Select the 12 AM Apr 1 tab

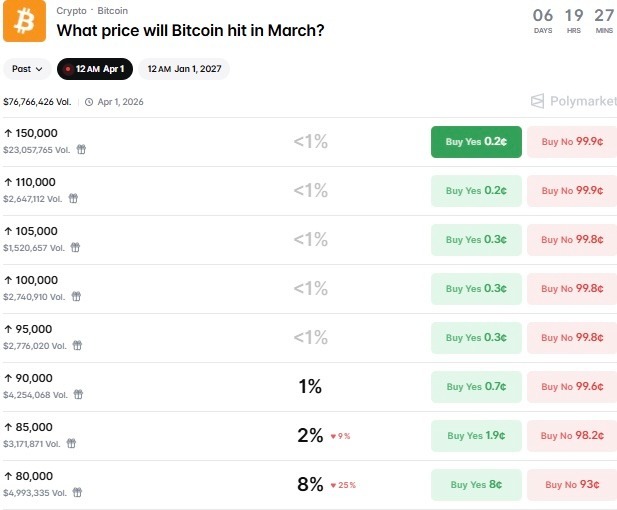(x=94, y=69)
